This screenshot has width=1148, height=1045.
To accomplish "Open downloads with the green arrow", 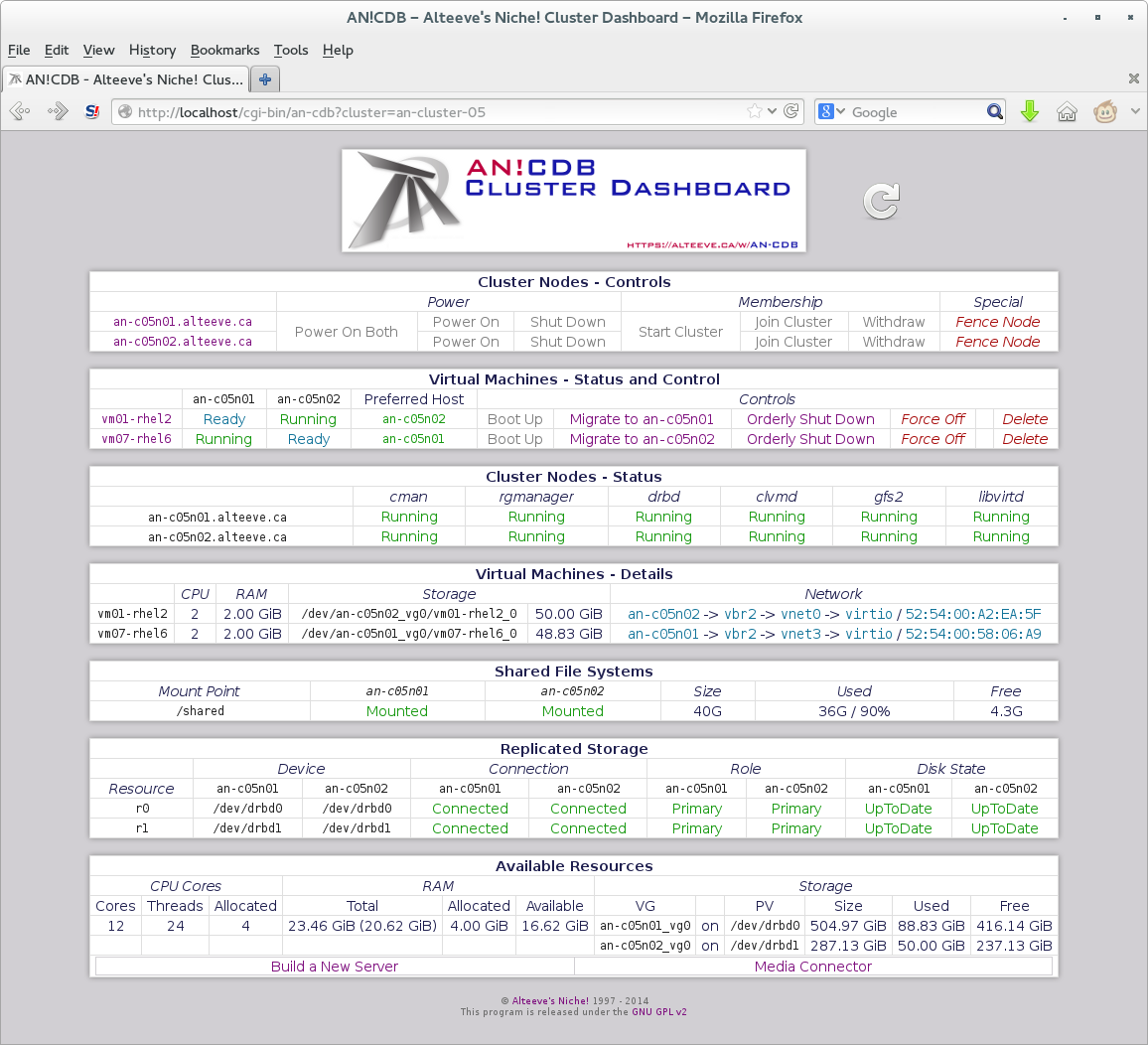I will pyautogui.click(x=1030, y=112).
